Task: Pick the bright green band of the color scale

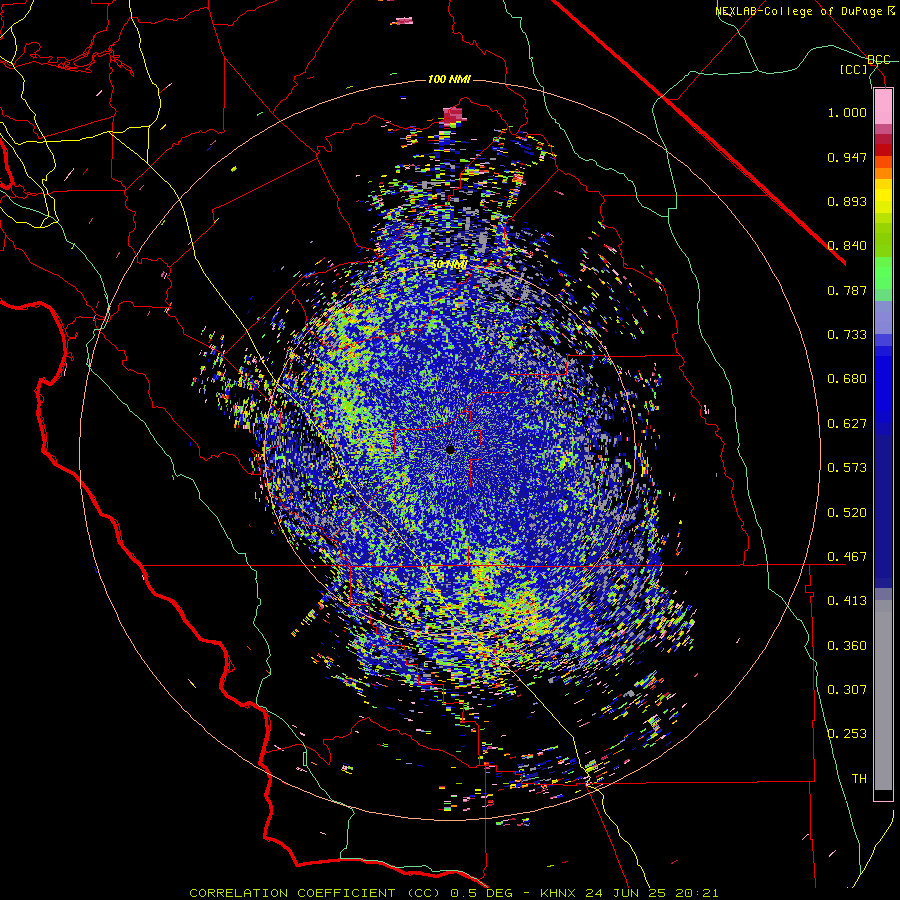Action: click(x=883, y=273)
